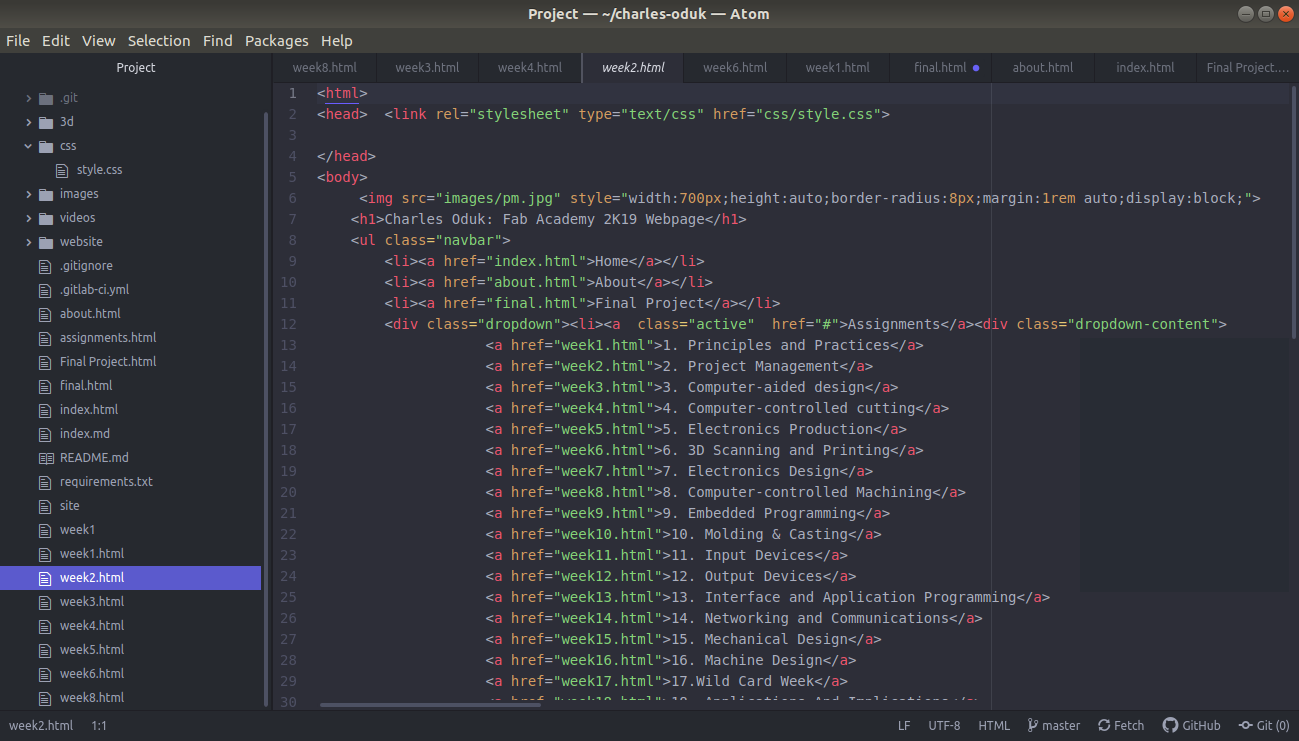This screenshot has width=1299, height=741.
Task: Expand the images folder chevron
Action: pos(29,194)
